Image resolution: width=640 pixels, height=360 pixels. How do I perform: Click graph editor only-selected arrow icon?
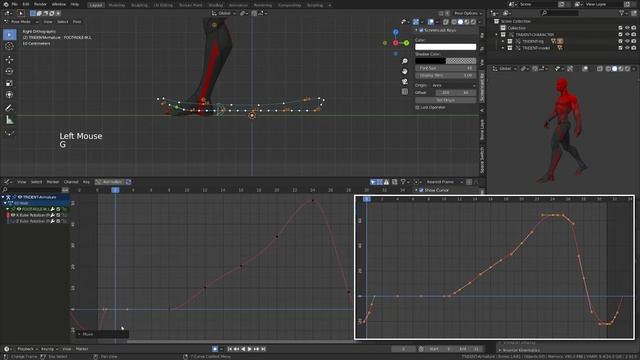373,182
